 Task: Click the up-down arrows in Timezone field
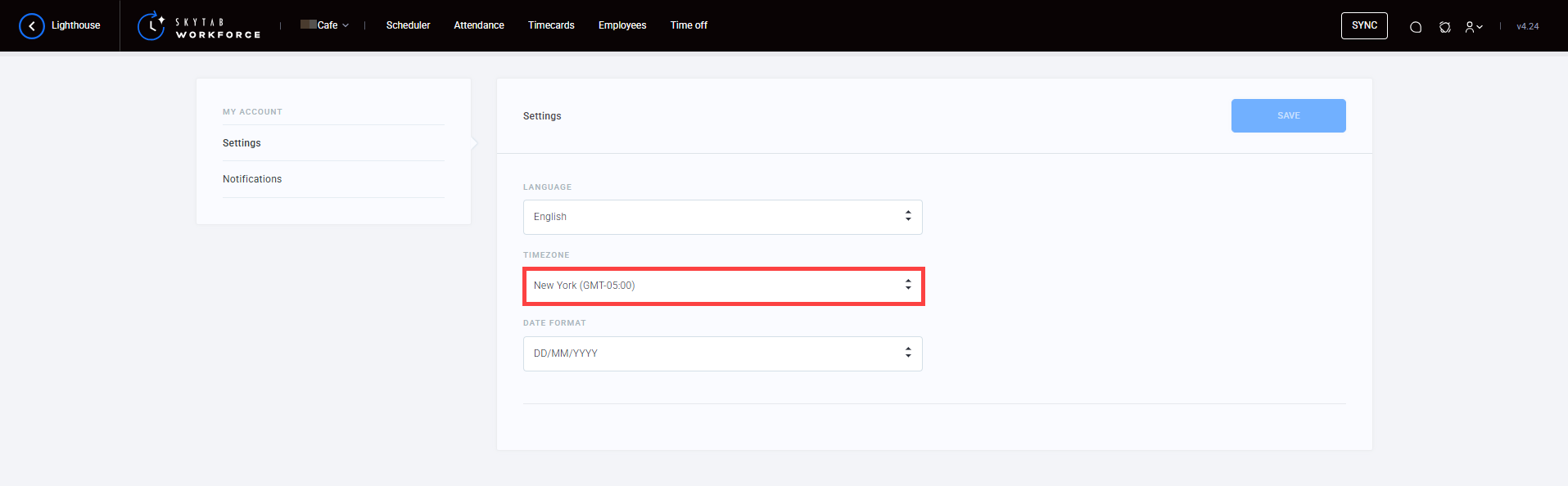point(908,285)
